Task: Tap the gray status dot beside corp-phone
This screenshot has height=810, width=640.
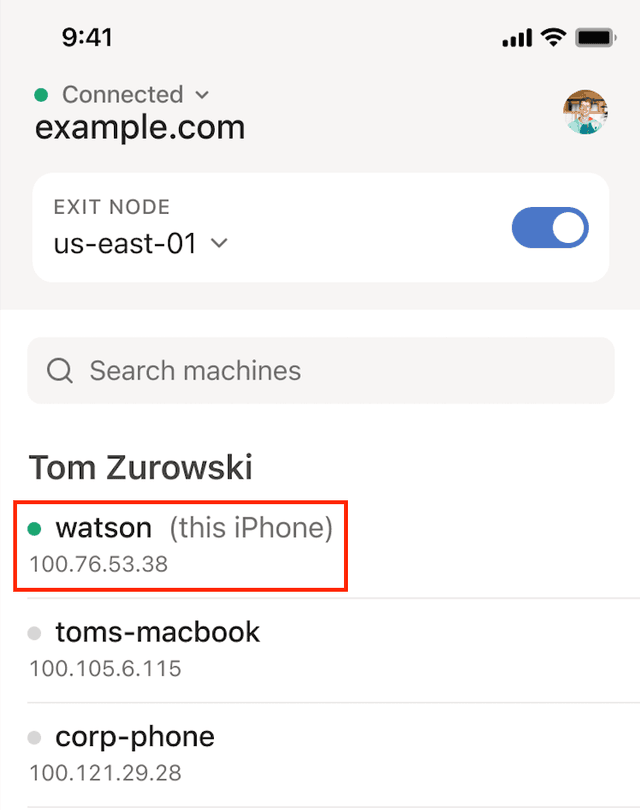Action: (x=35, y=738)
